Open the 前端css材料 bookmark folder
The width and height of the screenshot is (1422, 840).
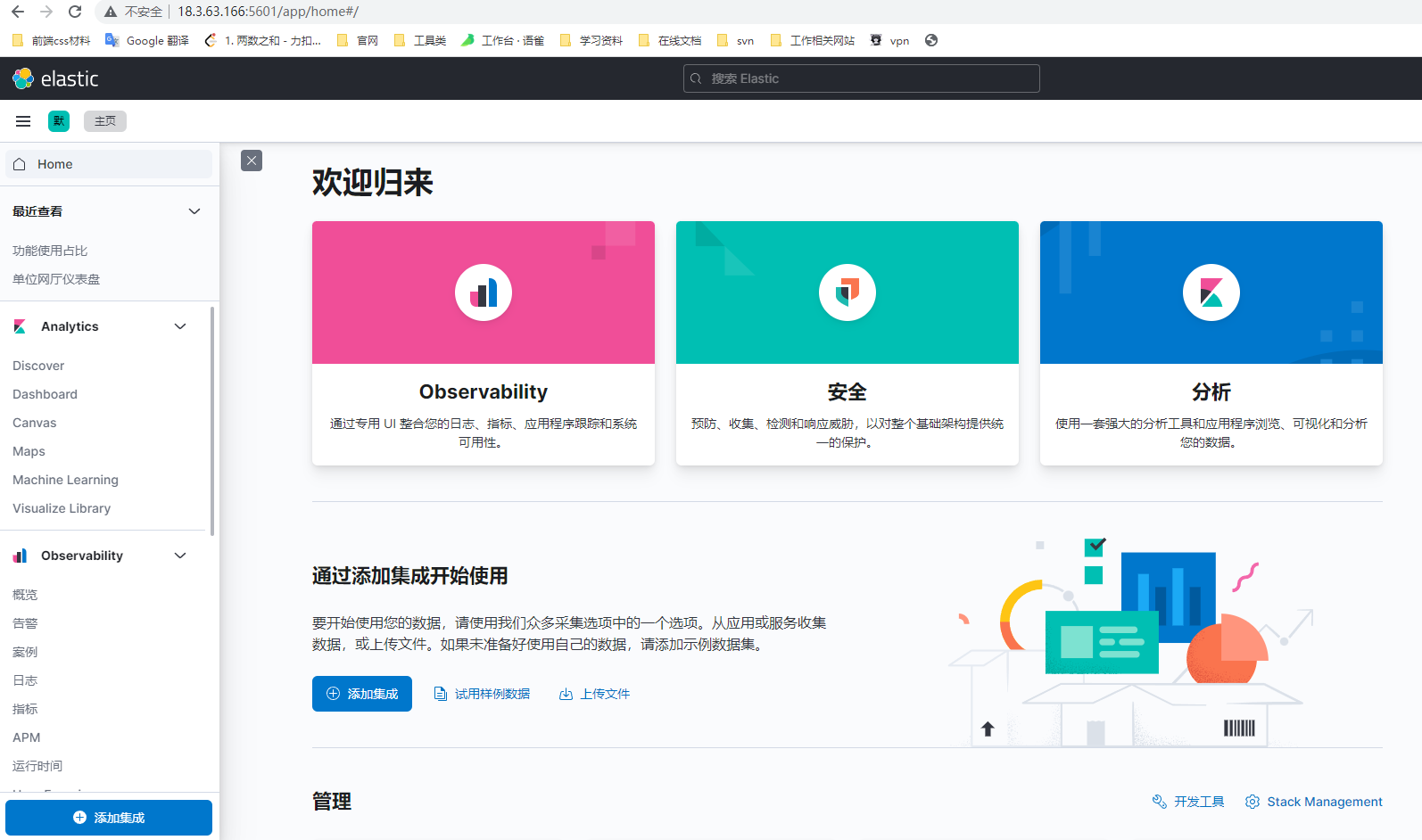click(x=51, y=40)
